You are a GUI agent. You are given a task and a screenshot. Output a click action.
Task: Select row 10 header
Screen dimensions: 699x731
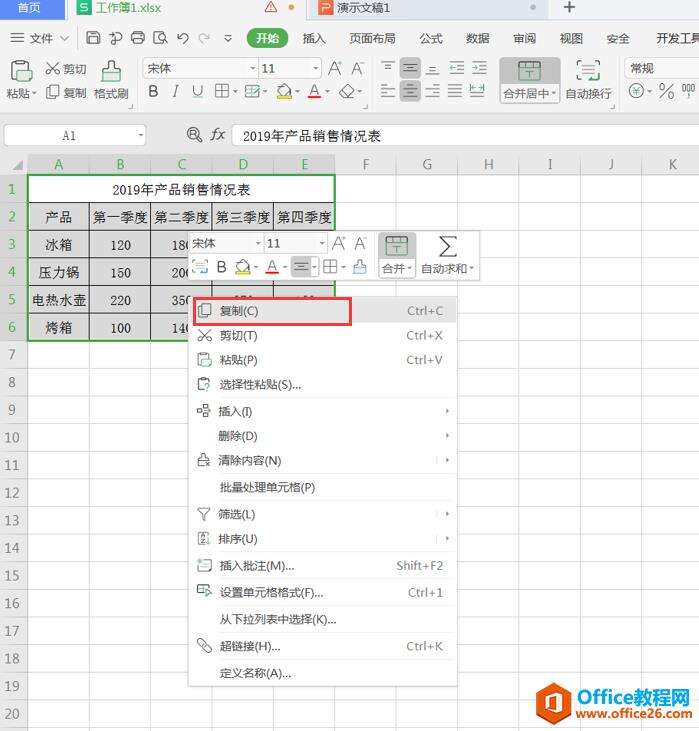pyautogui.click(x=13, y=437)
